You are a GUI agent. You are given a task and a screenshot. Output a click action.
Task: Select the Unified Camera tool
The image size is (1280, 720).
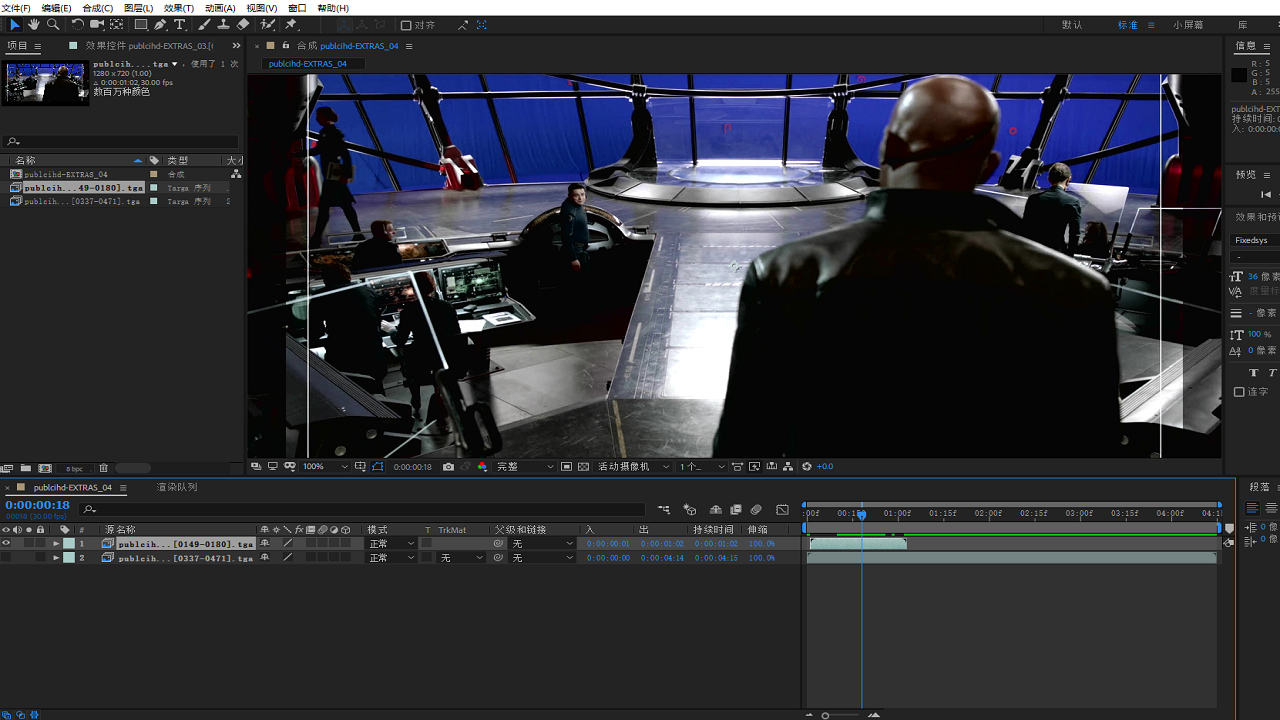97,24
